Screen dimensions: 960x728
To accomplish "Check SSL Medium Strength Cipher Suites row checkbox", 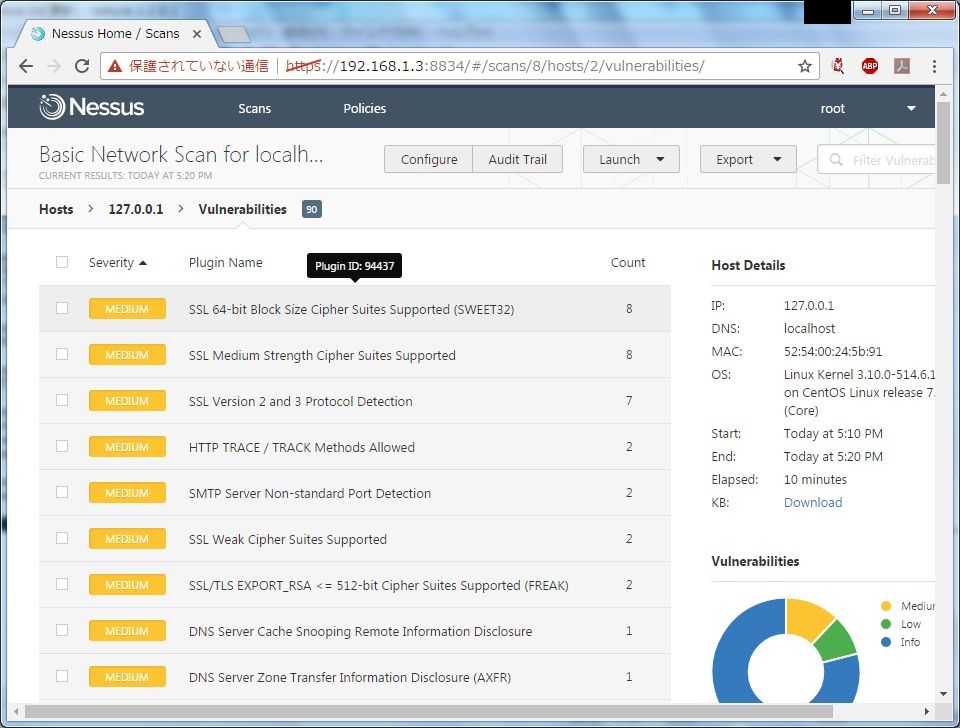I will 62,354.
